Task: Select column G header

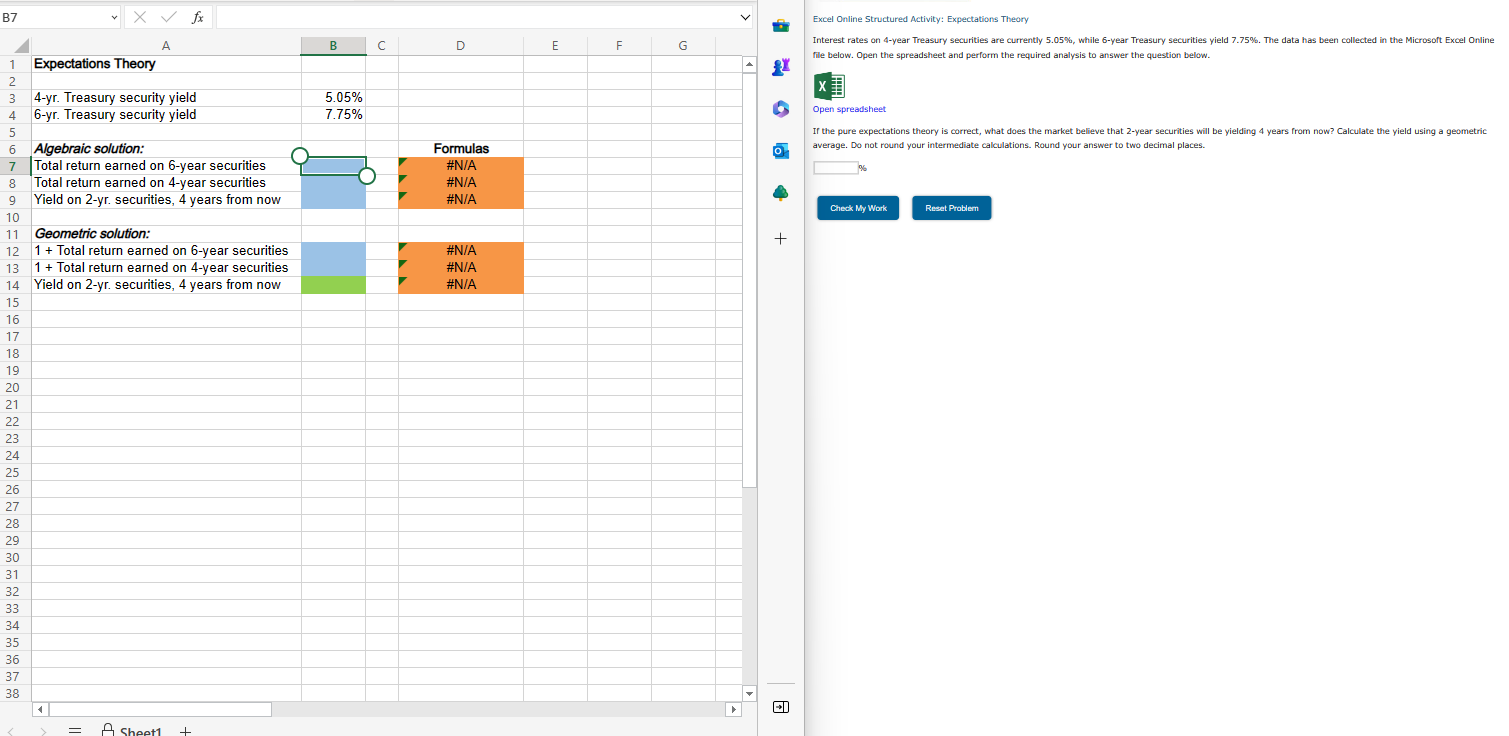Action: (683, 45)
